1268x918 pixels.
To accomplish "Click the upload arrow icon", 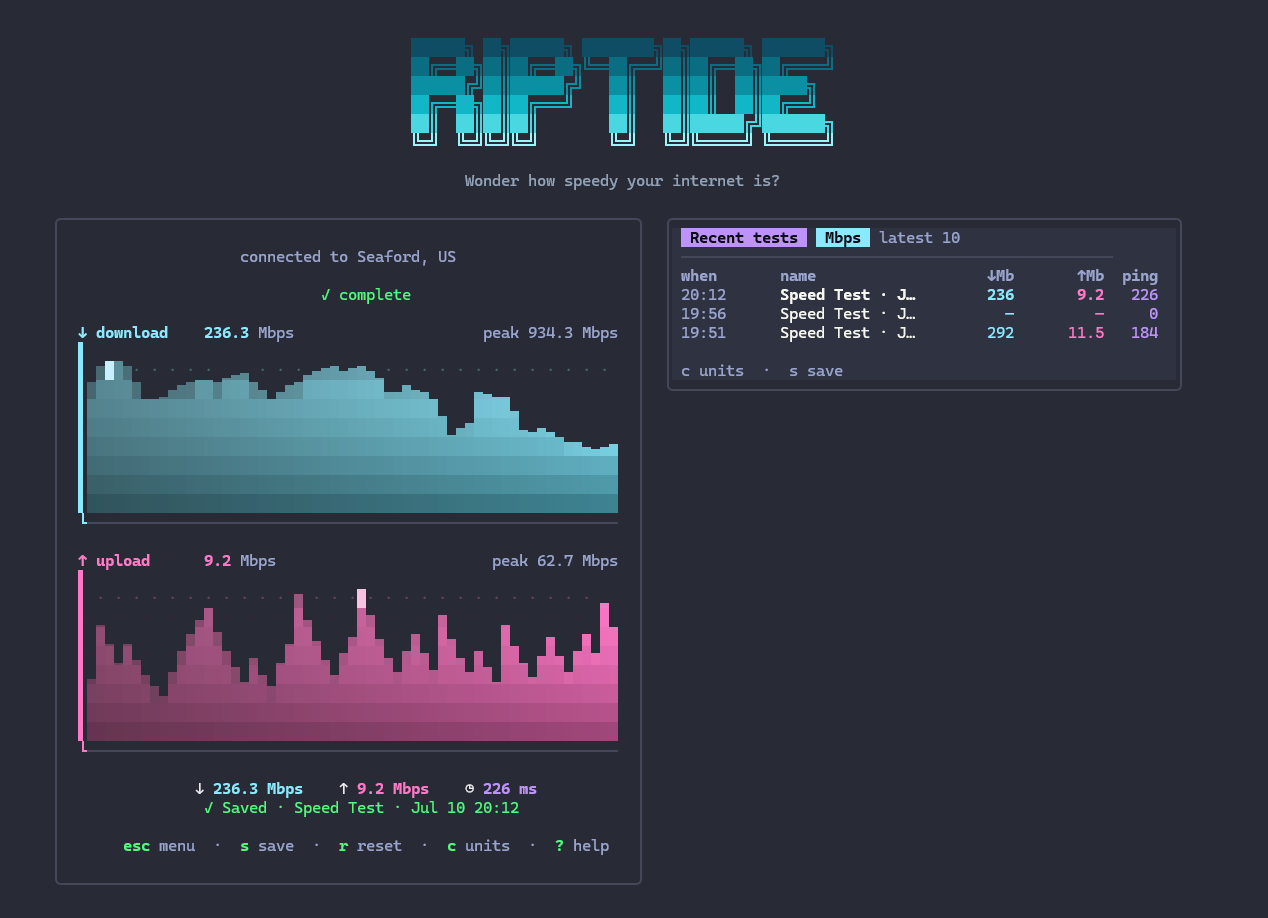I will (x=82, y=561).
